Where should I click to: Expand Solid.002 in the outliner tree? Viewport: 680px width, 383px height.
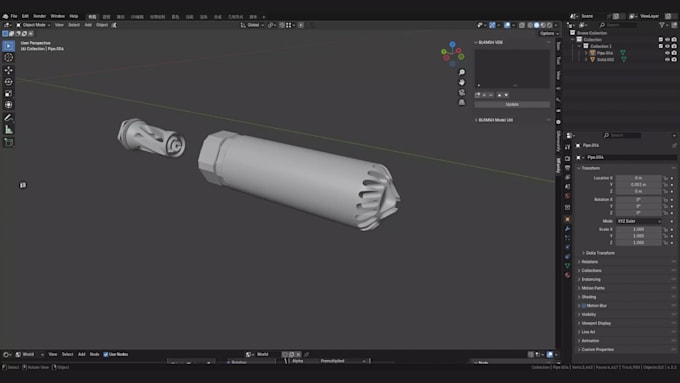586,59
